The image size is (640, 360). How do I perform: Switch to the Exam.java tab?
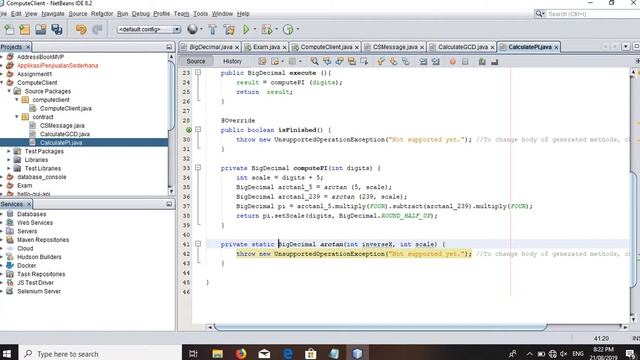[266, 47]
